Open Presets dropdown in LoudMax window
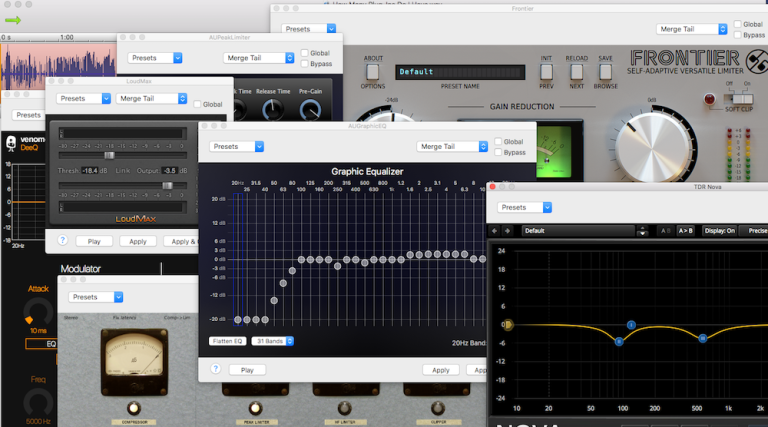 click(x=83, y=98)
